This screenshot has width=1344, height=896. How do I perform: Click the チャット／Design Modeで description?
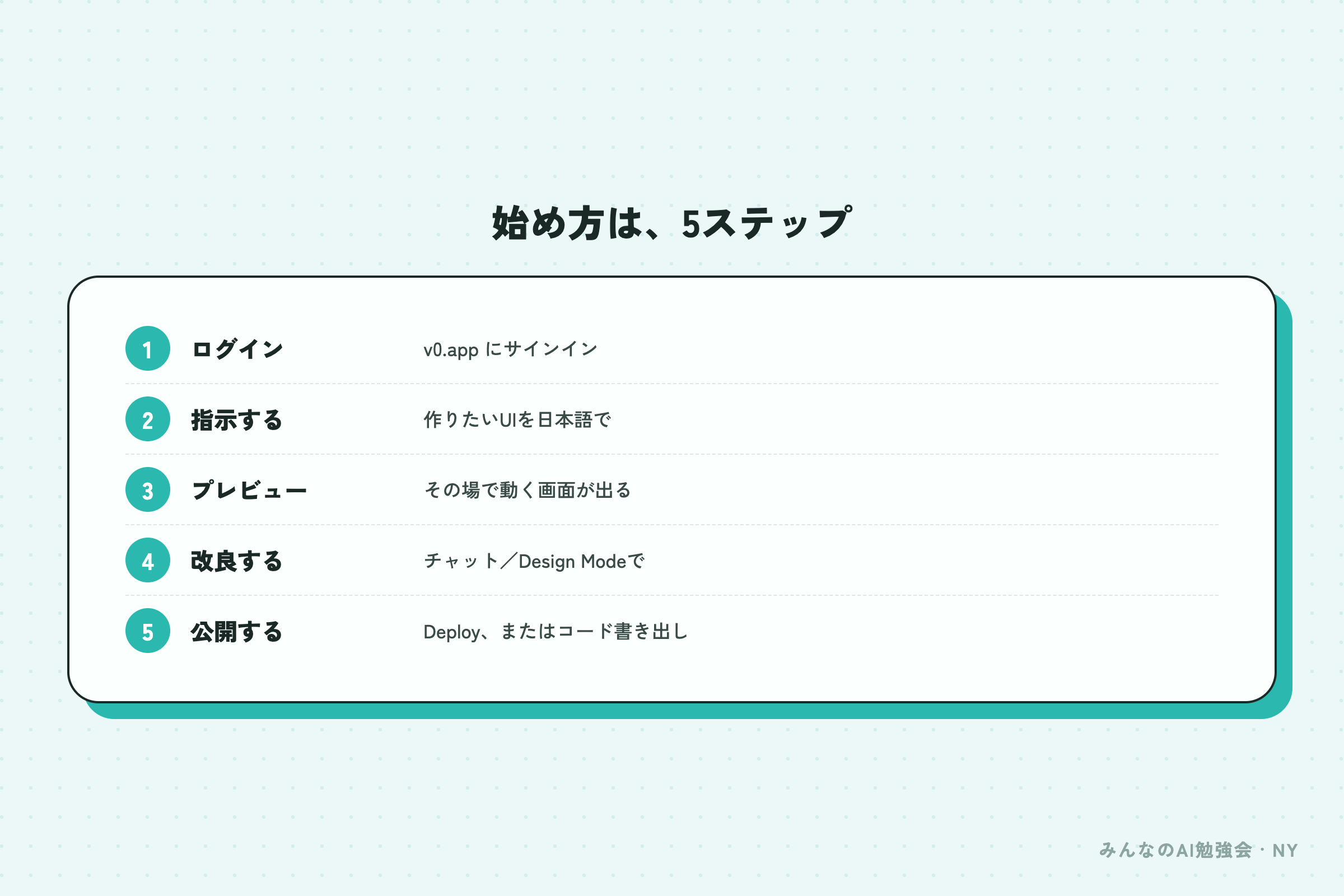pyautogui.click(x=534, y=561)
